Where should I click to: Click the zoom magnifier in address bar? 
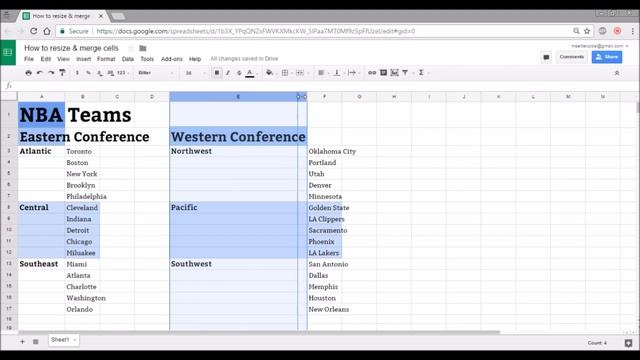[x=576, y=31]
